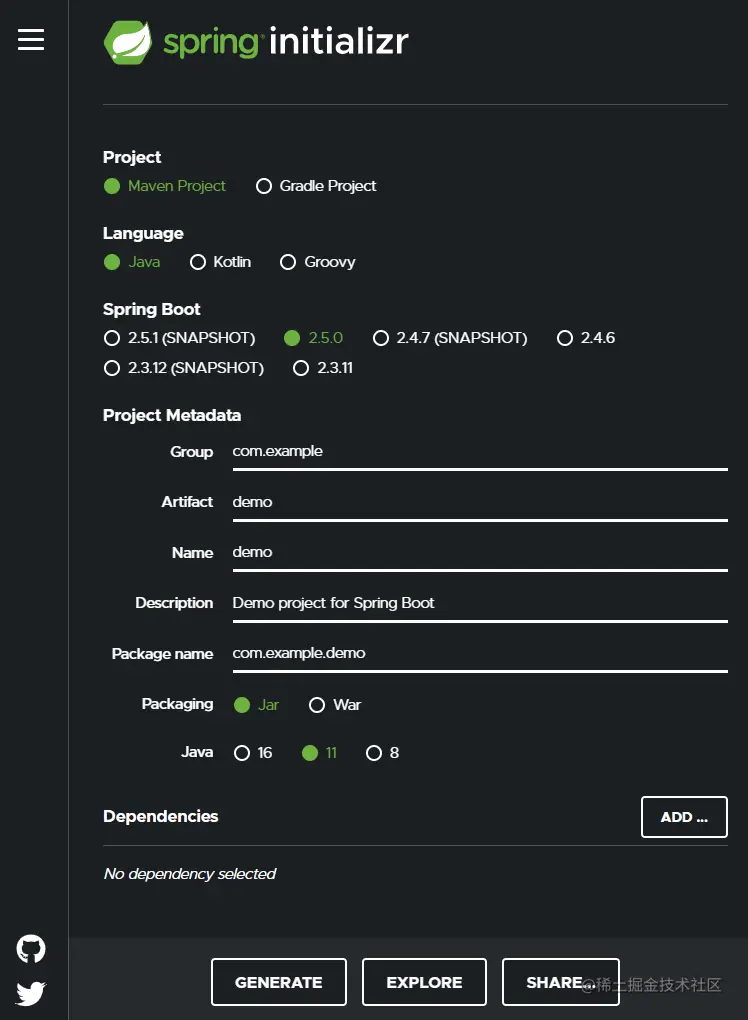Click the Group label

pyautogui.click(x=192, y=451)
